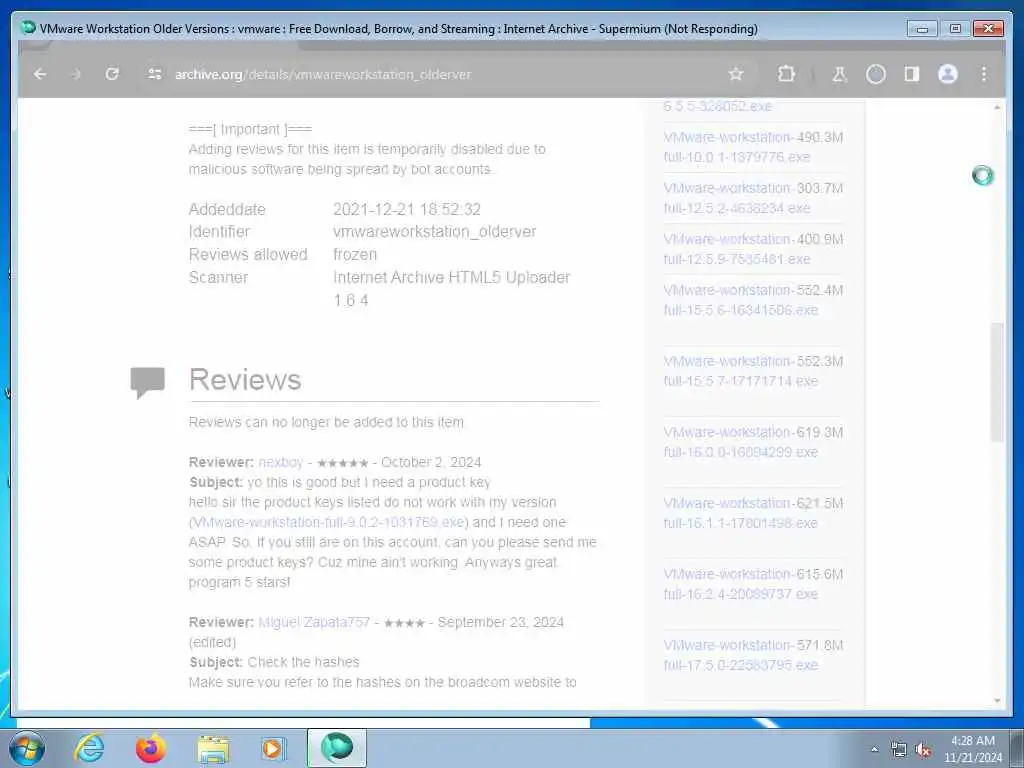1024x768 pixels.
Task: Launch Internet Explorer from taskbar
Action: (x=89, y=748)
